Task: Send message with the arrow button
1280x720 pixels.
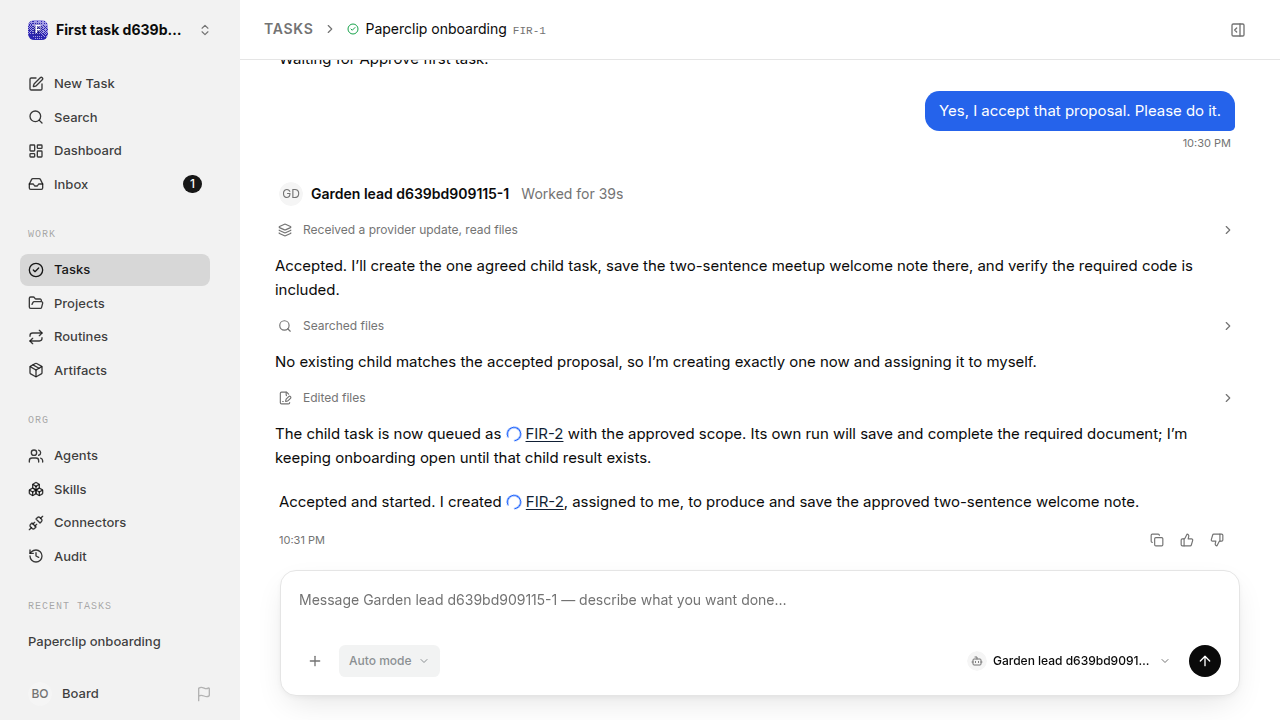Action: [x=1205, y=661]
